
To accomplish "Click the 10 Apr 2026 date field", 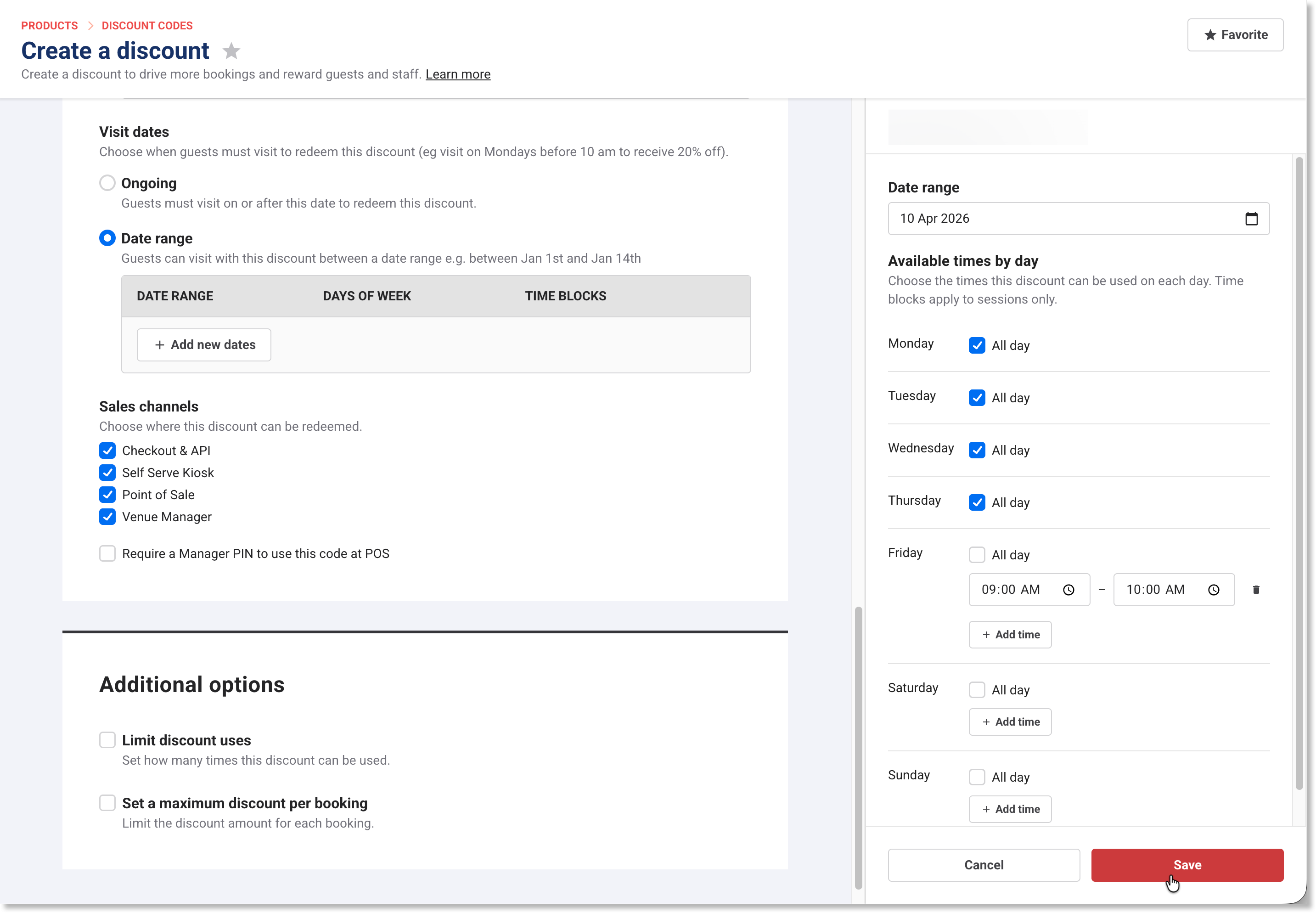I will (1064, 219).
